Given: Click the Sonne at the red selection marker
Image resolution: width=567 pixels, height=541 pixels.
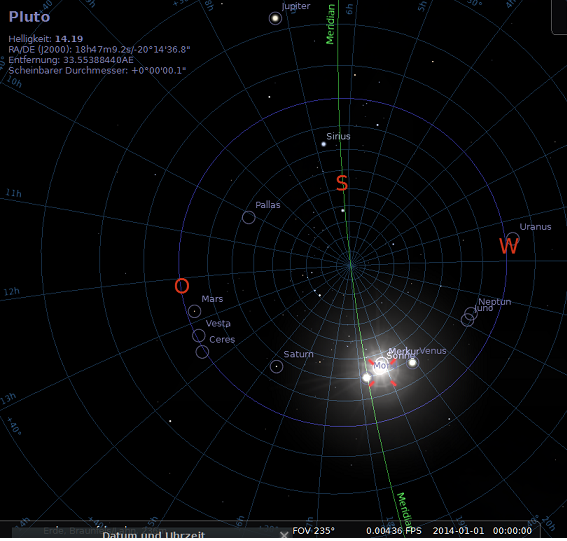Looking at the screenshot, I should pyautogui.click(x=381, y=366).
